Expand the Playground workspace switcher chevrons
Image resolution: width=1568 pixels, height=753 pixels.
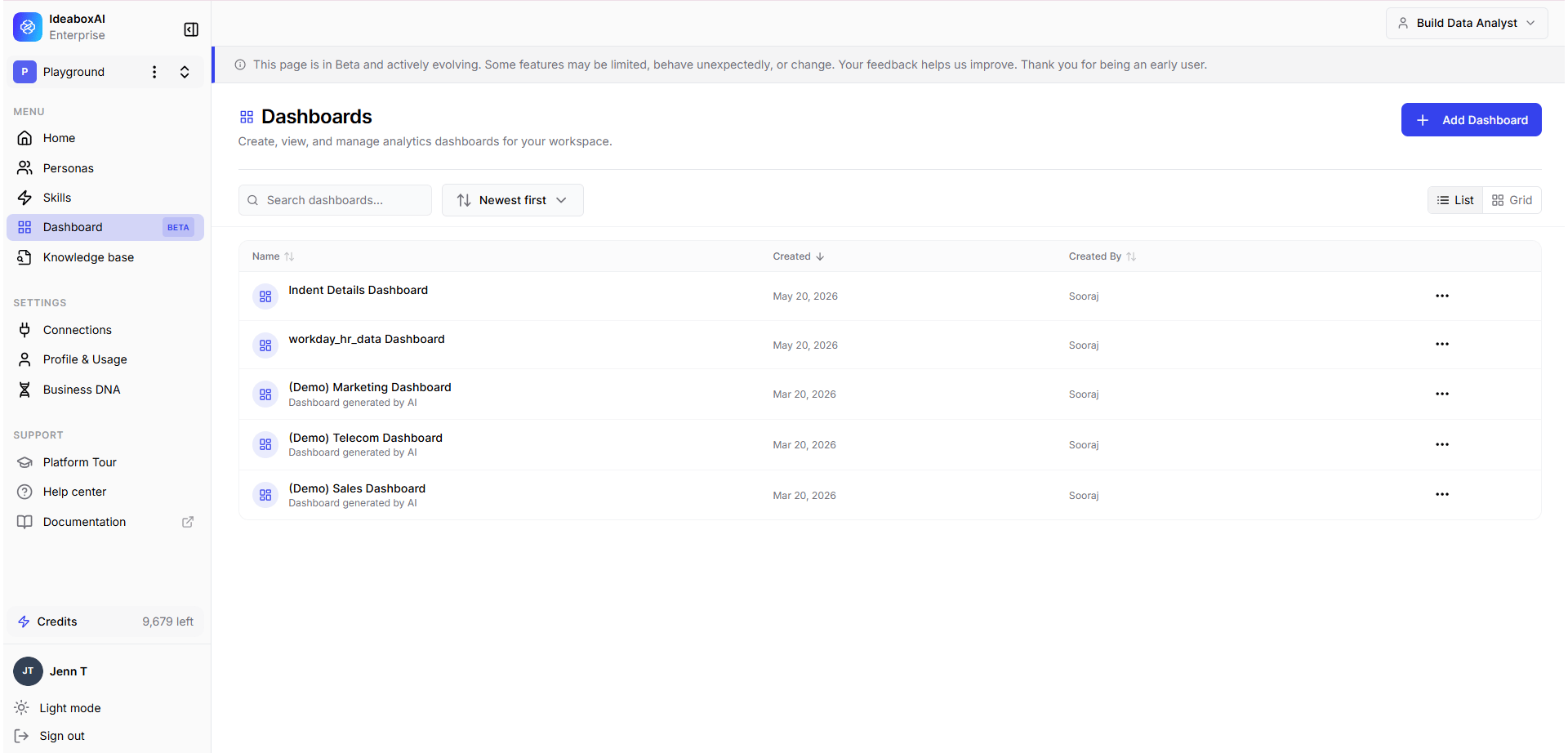pyautogui.click(x=185, y=72)
